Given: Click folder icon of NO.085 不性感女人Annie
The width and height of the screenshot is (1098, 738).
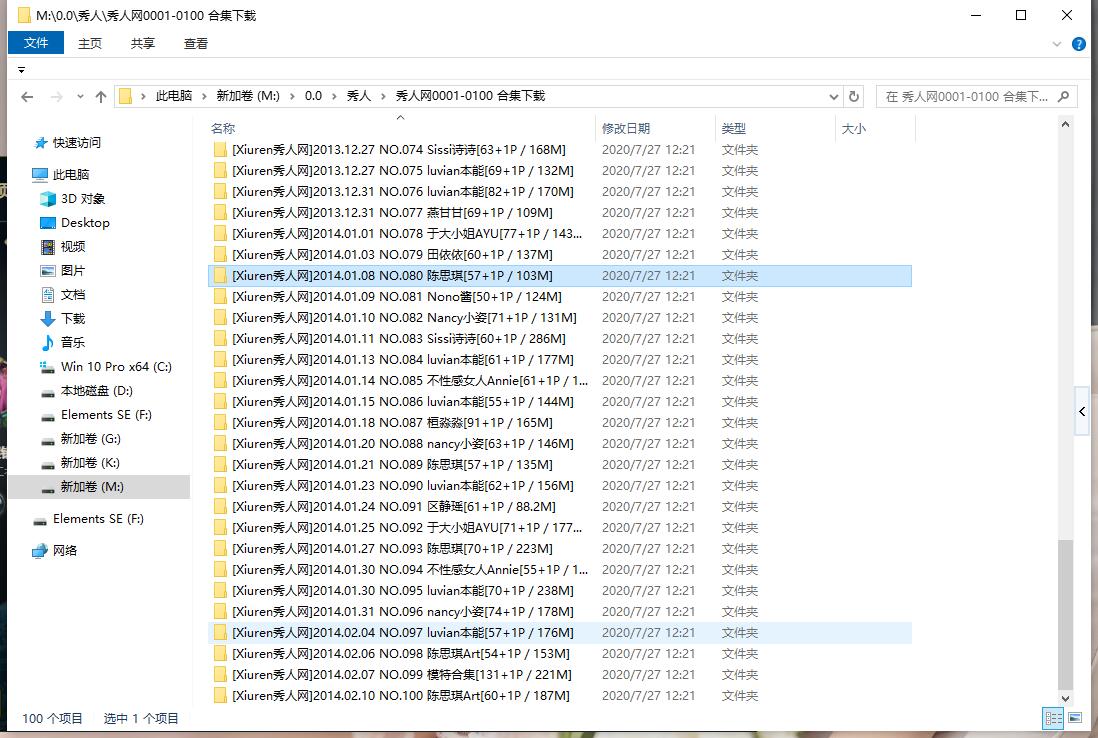Looking at the screenshot, I should (220, 381).
